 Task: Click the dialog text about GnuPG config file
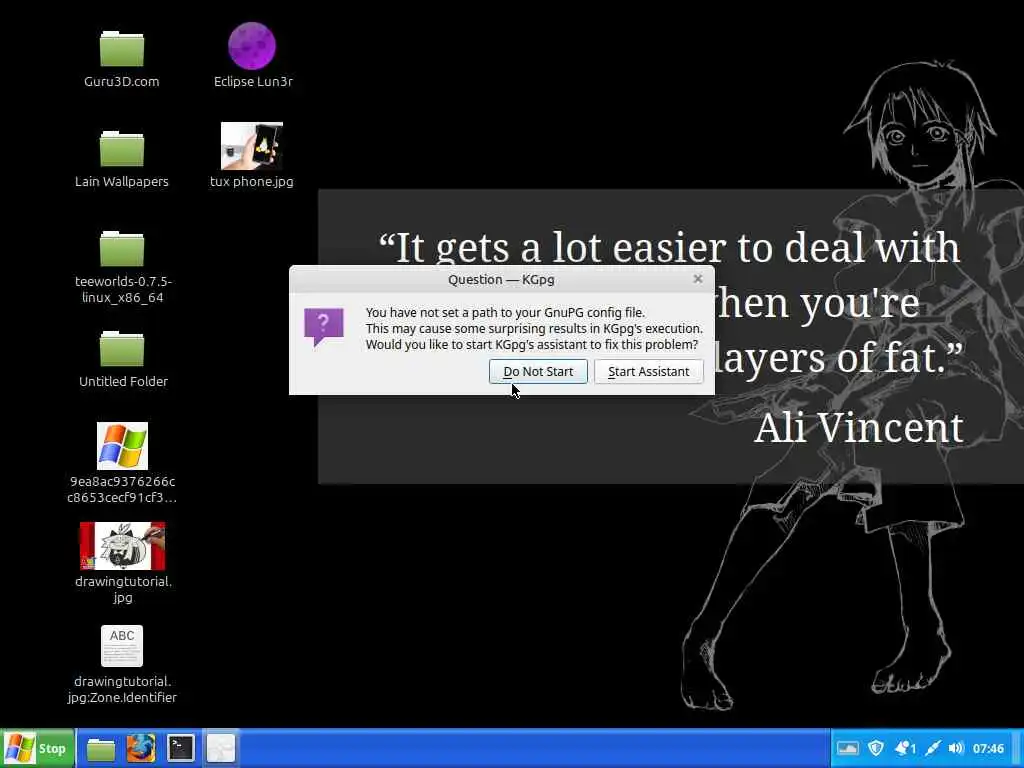[534, 328]
